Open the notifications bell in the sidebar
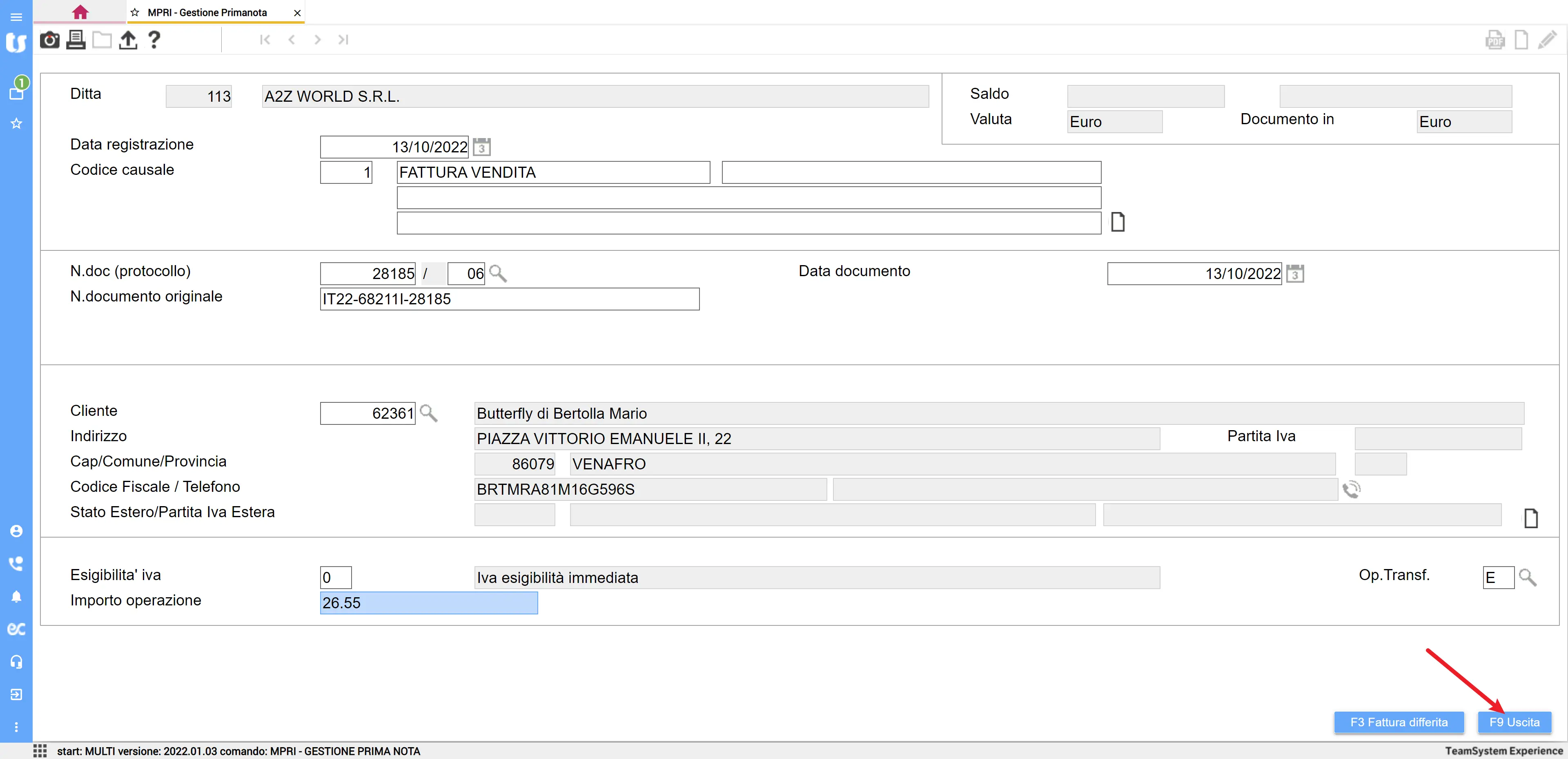The image size is (1568, 759). pyautogui.click(x=16, y=596)
